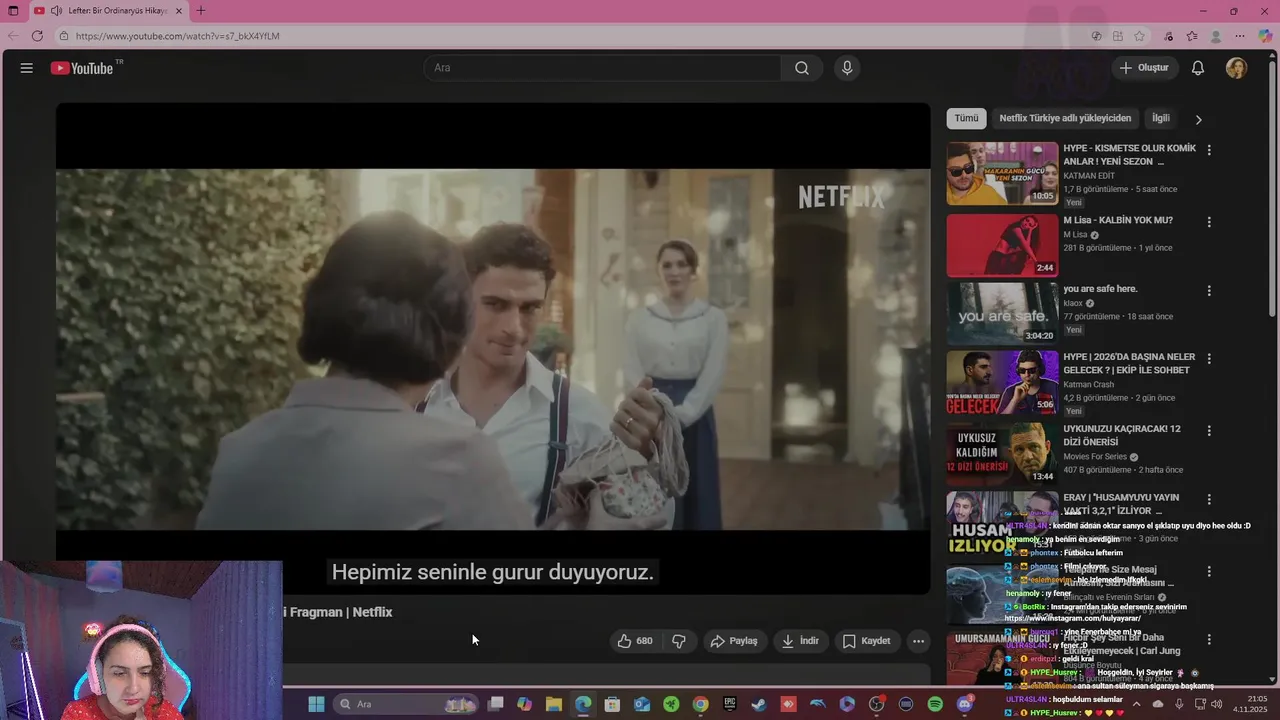Select the İlgili filter chip

pyautogui.click(x=1160, y=118)
